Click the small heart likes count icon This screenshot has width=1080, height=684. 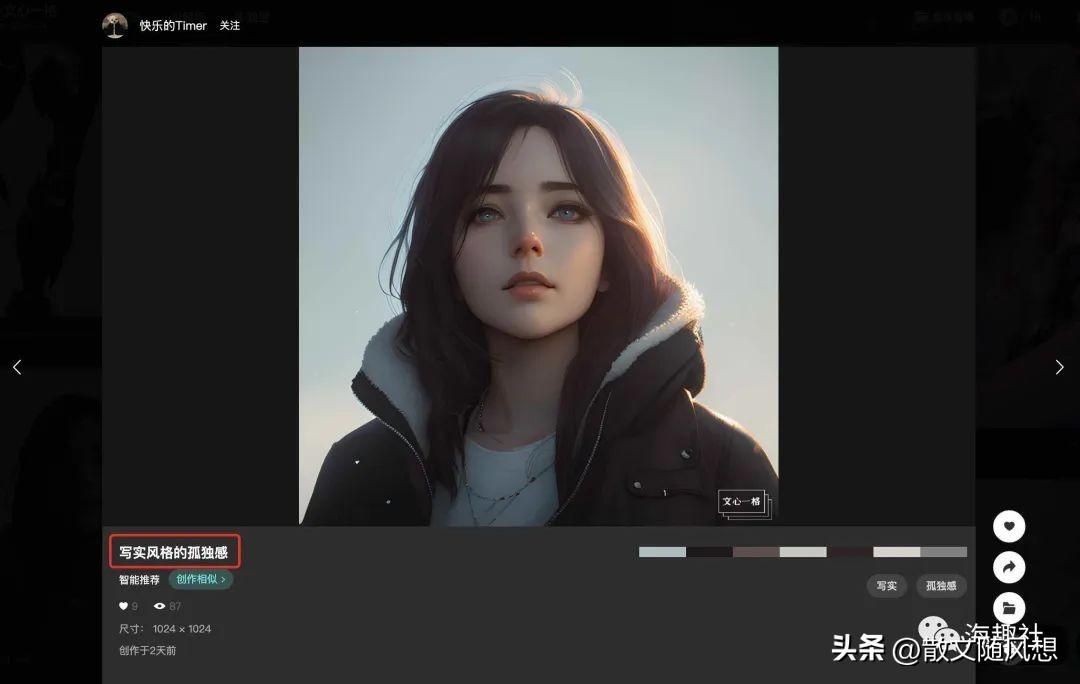tap(123, 606)
